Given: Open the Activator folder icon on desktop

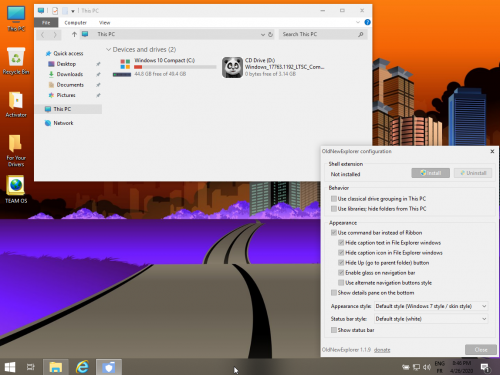Looking at the screenshot, I should (16, 104).
